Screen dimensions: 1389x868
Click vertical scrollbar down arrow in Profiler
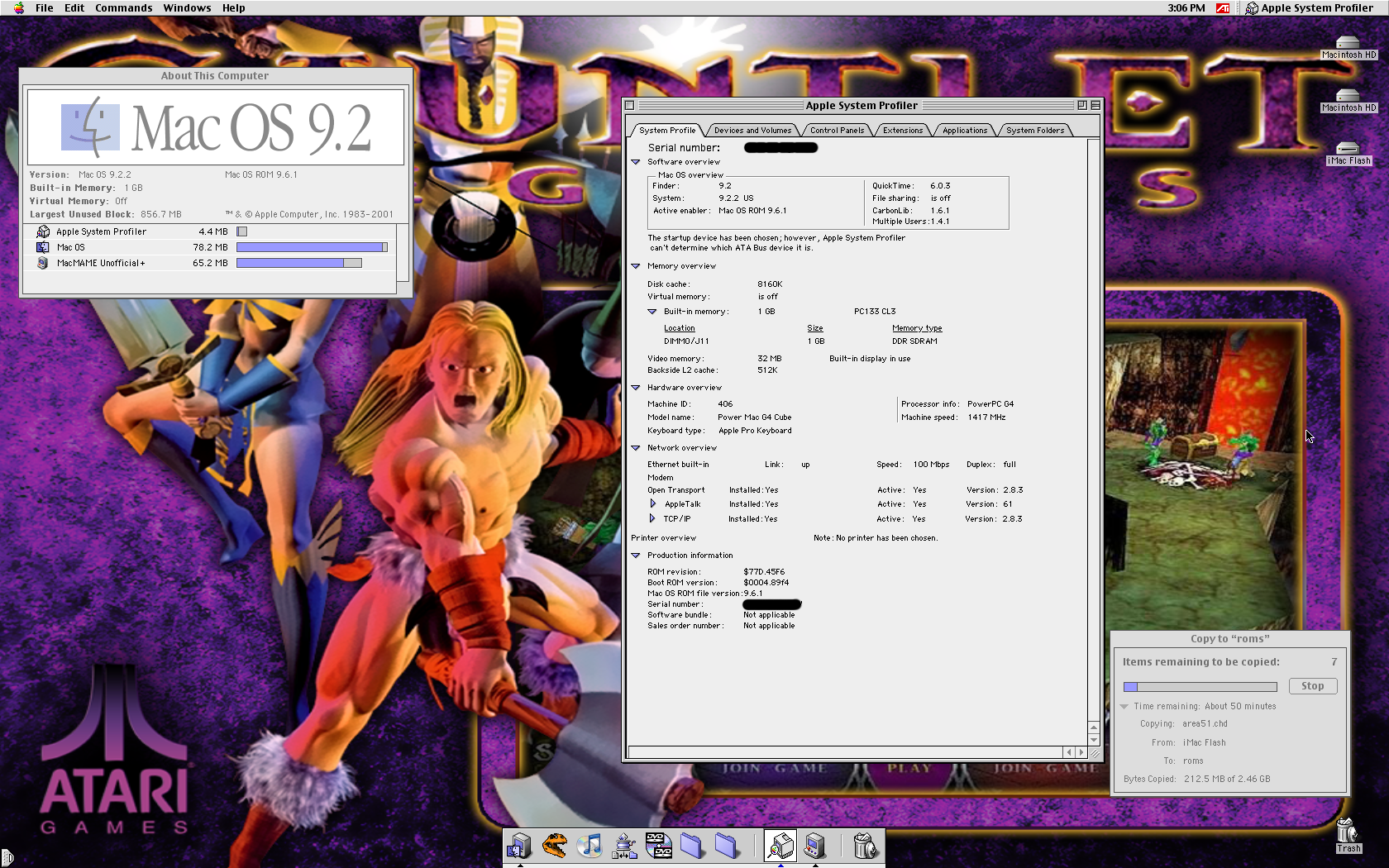pos(1094,740)
